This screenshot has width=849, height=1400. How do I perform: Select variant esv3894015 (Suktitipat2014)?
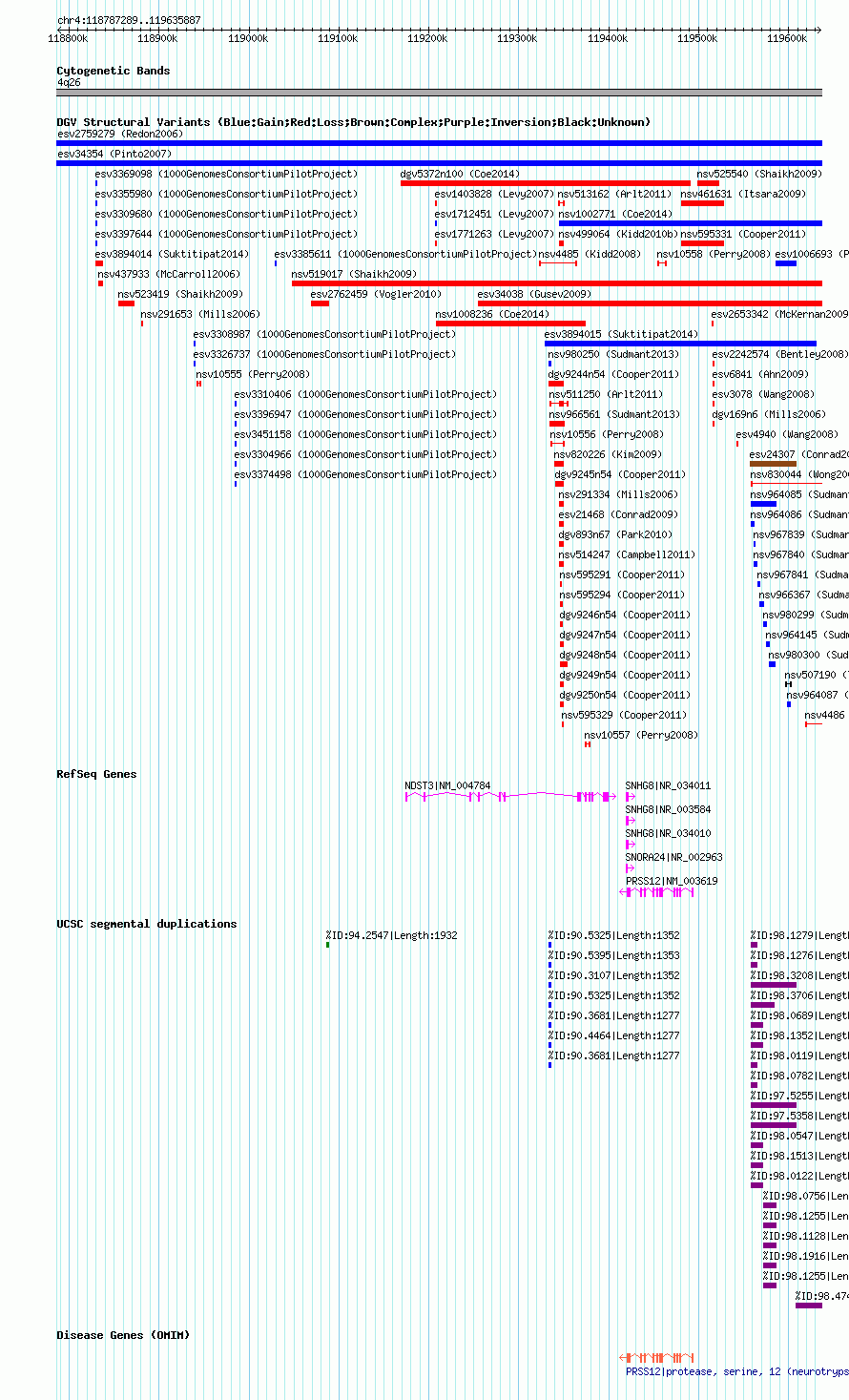(x=621, y=334)
